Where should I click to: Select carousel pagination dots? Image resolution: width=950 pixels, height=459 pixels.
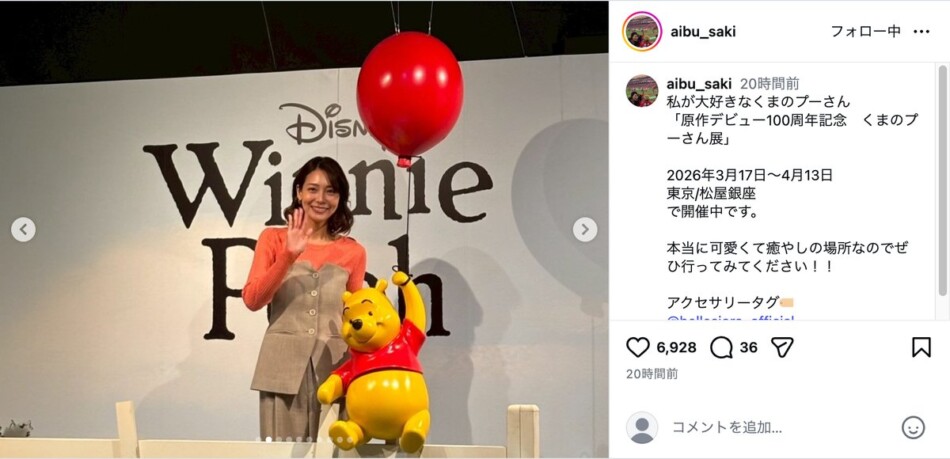pos(304,440)
